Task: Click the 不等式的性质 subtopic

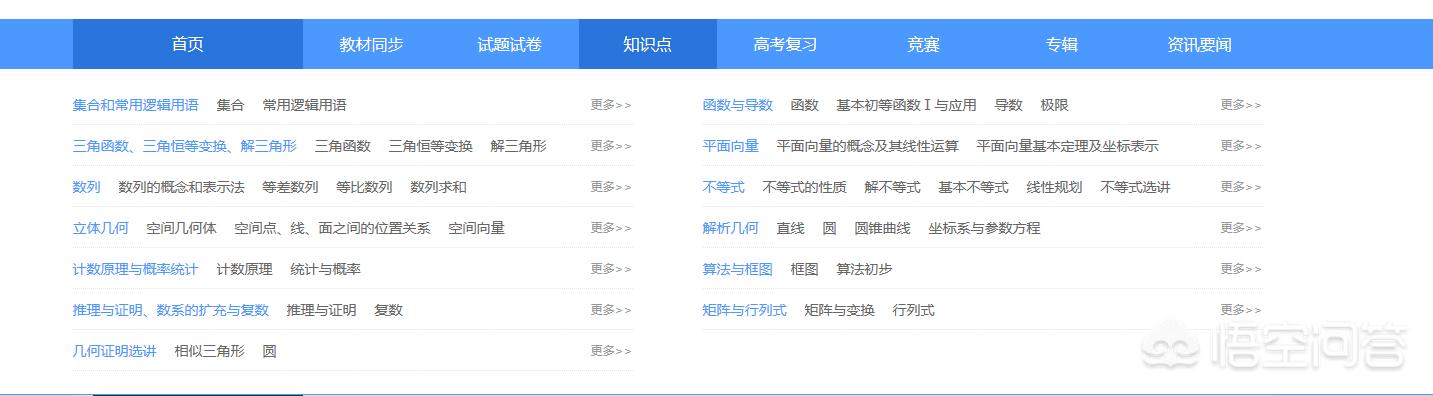Action: coord(805,186)
